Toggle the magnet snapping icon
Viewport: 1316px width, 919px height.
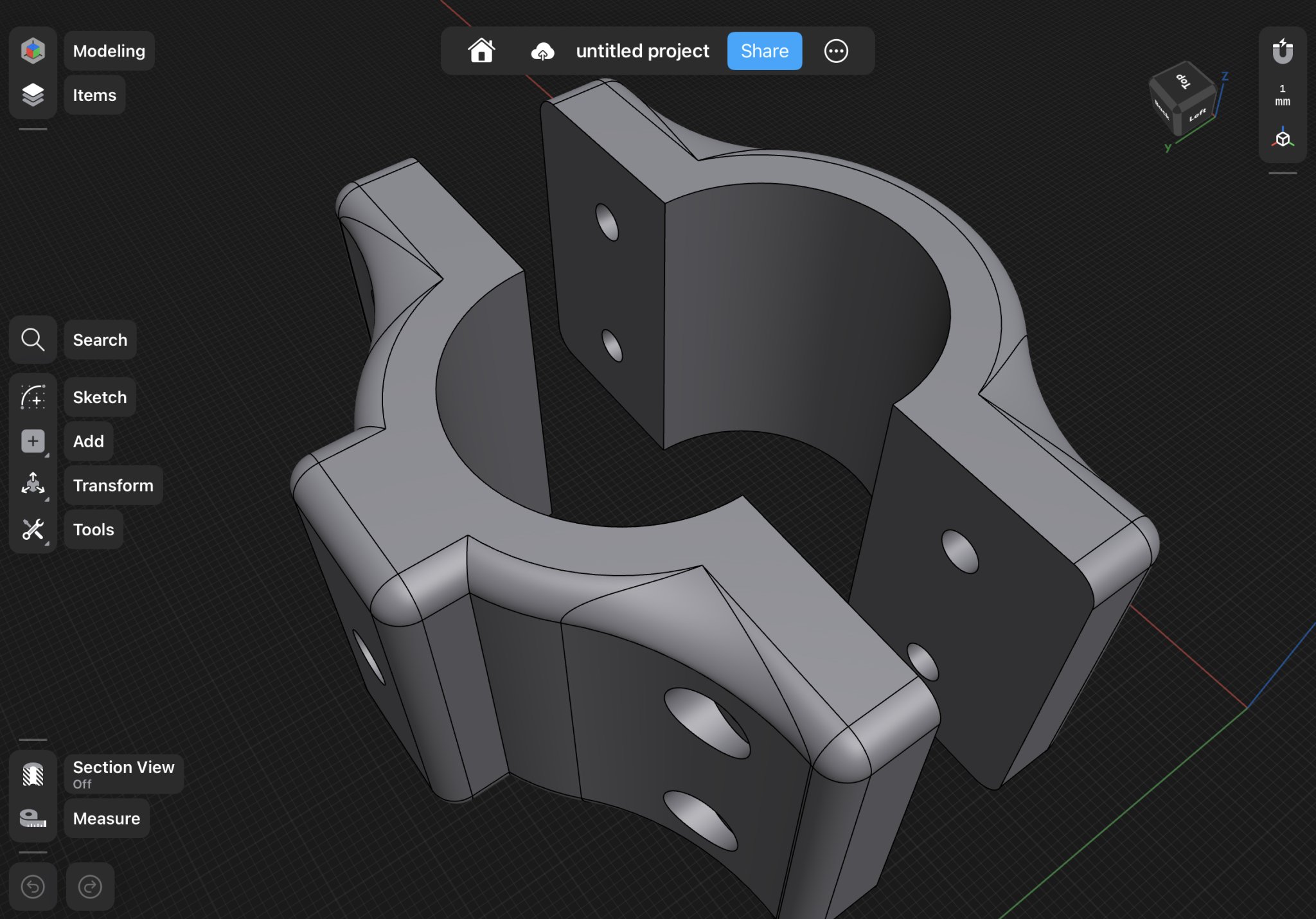pos(1282,51)
